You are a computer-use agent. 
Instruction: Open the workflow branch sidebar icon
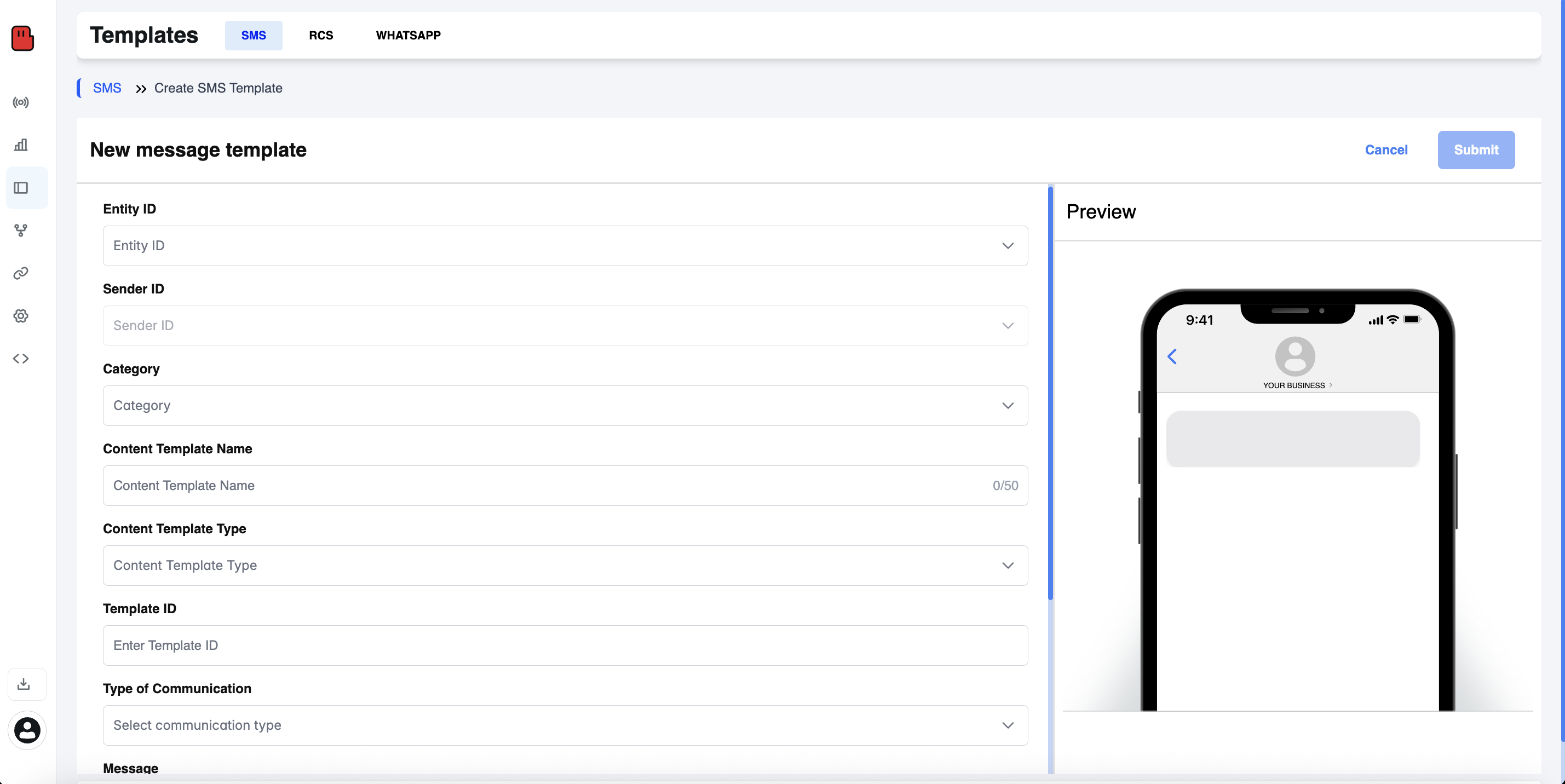click(x=21, y=230)
